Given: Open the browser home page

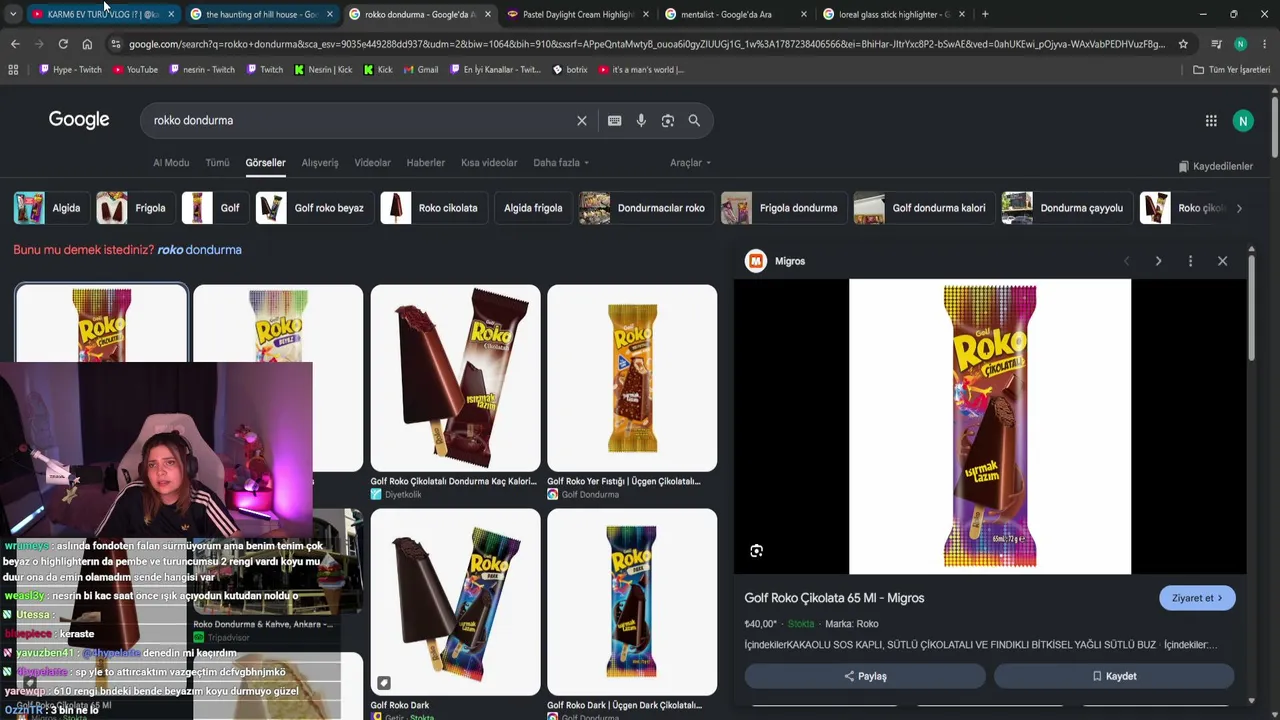Looking at the screenshot, I should 87,44.
